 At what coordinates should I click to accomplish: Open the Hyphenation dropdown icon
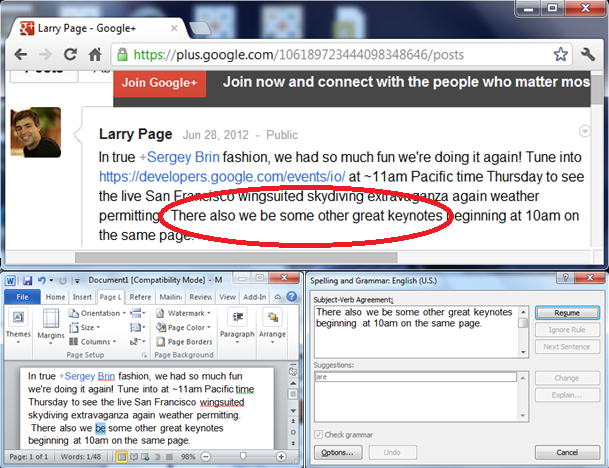pyautogui.click(x=137, y=342)
